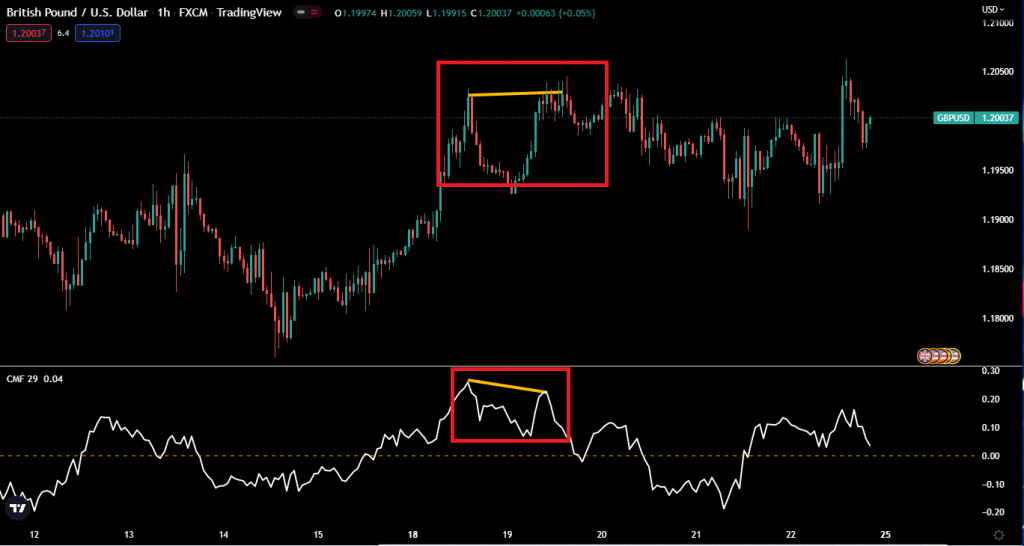Click the blue buy price button 1.2010
Image resolution: width=1024 pixels, height=546 pixels.
(x=98, y=33)
